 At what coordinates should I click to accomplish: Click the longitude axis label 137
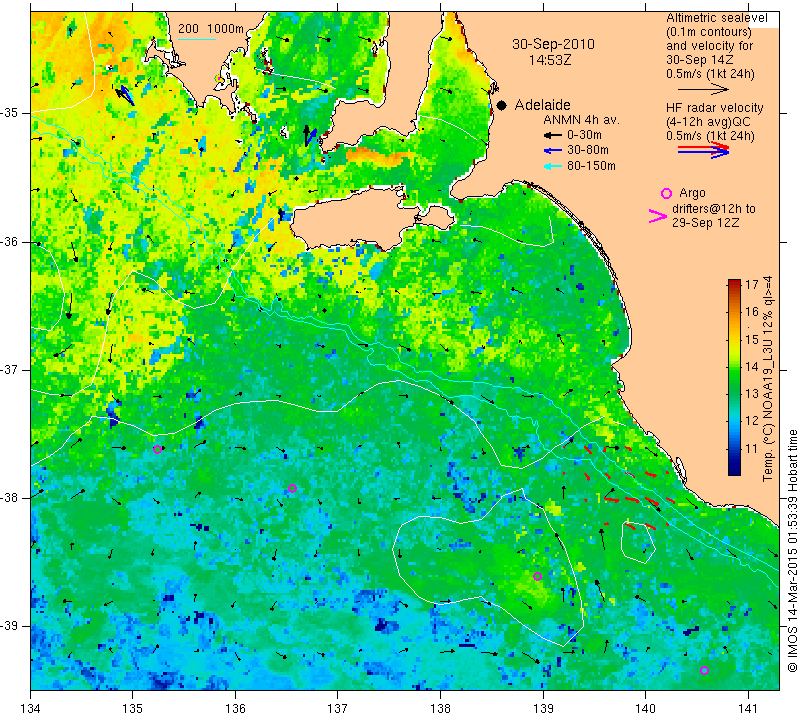coord(337,709)
